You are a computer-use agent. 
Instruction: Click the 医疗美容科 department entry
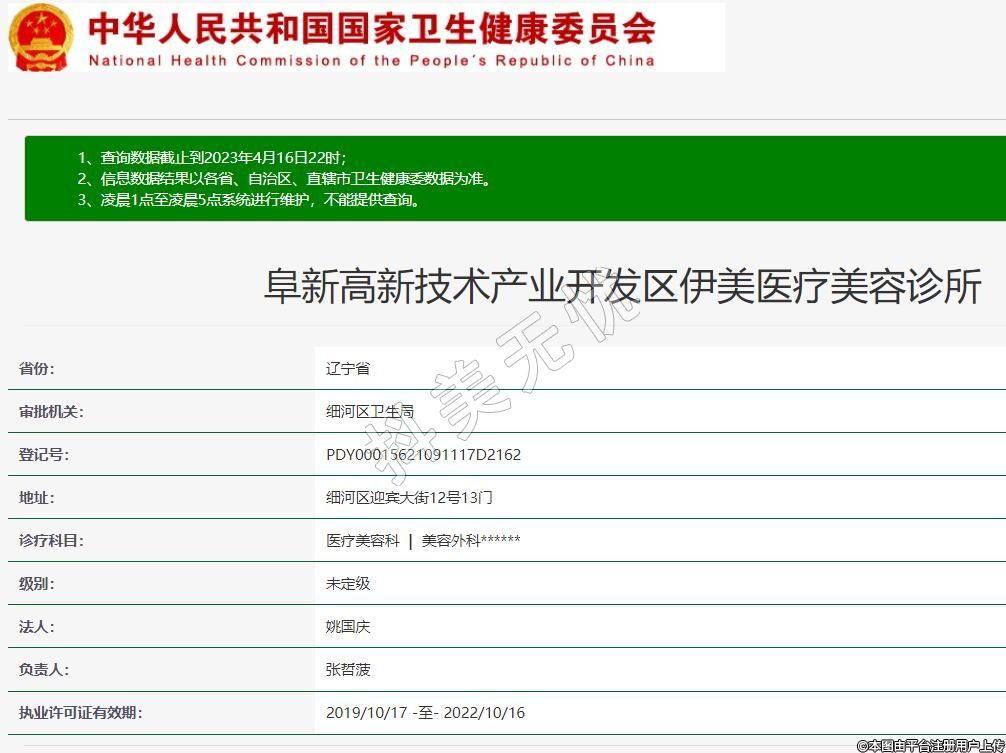point(362,540)
